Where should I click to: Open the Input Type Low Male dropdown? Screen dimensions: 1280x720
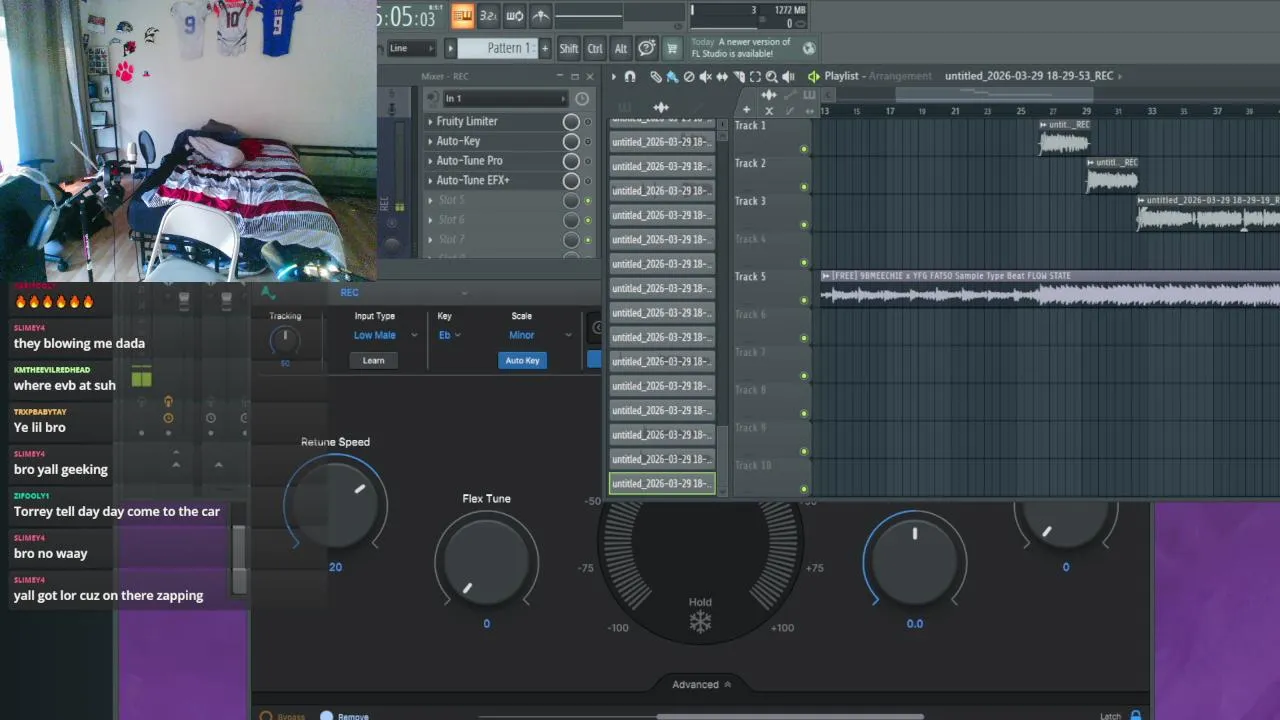[385, 335]
